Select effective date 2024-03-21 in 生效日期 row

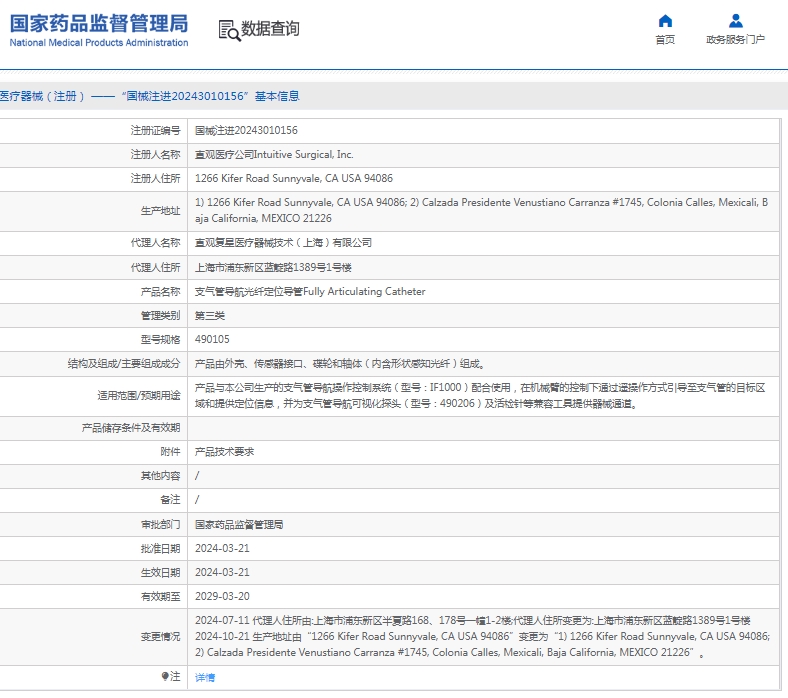click(222, 572)
